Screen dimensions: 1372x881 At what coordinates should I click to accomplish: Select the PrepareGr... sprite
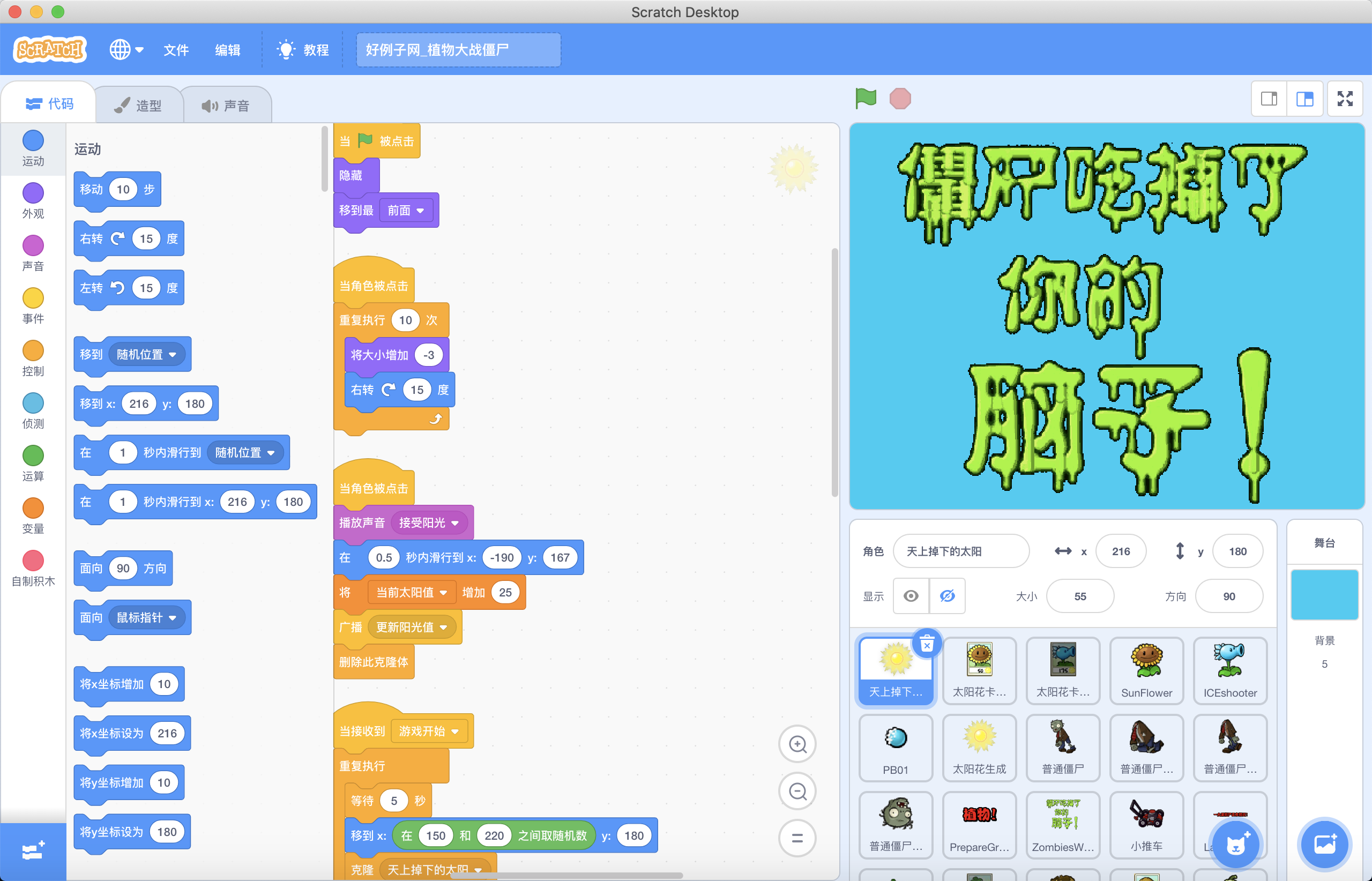click(x=980, y=825)
